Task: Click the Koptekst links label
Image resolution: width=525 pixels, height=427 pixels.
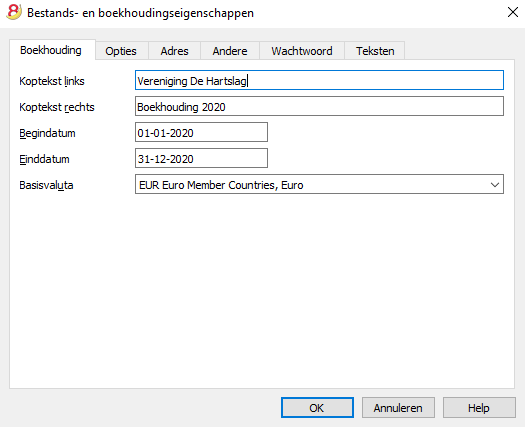Action: pos(52,81)
